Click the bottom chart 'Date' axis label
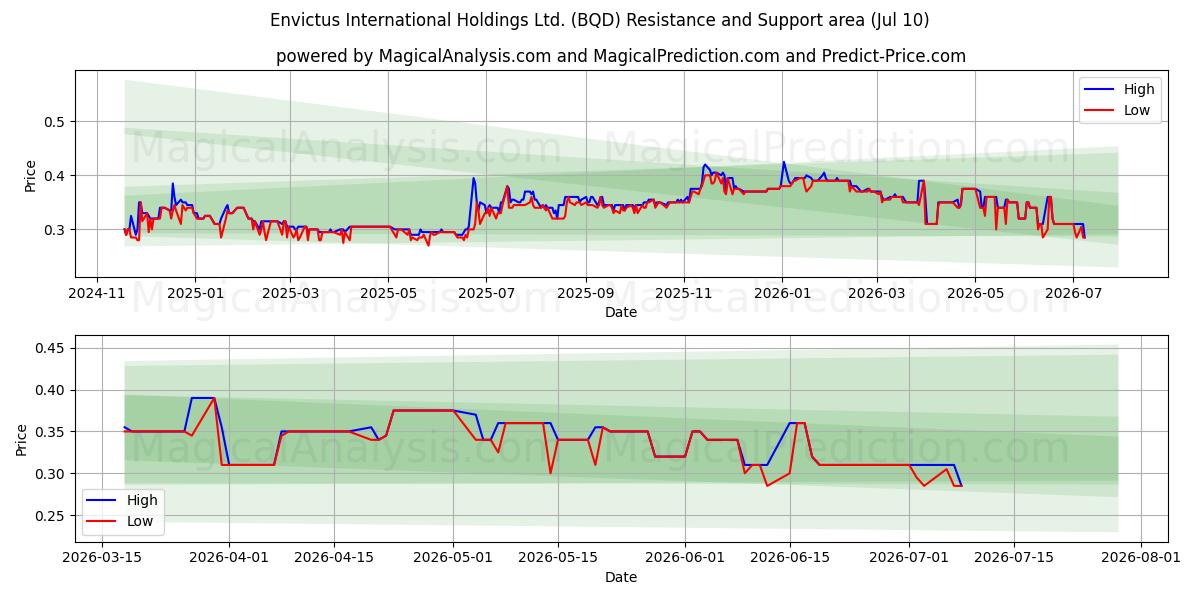 (621, 577)
